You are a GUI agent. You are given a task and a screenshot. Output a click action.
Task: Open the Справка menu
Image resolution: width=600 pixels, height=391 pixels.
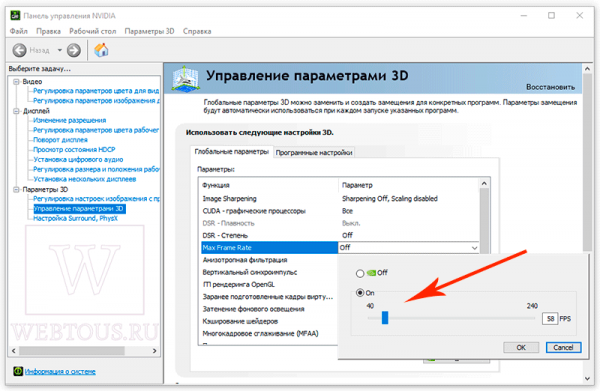click(197, 31)
